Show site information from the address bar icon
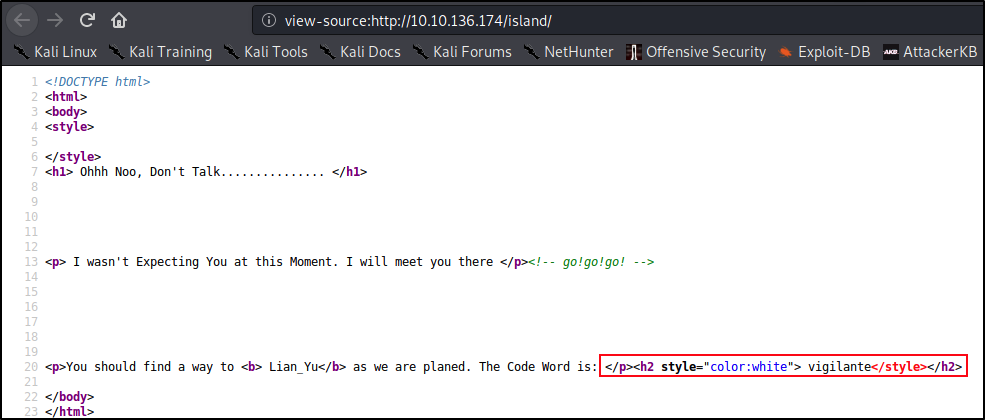Screen dimensions: 985x420 (x=269, y=21)
